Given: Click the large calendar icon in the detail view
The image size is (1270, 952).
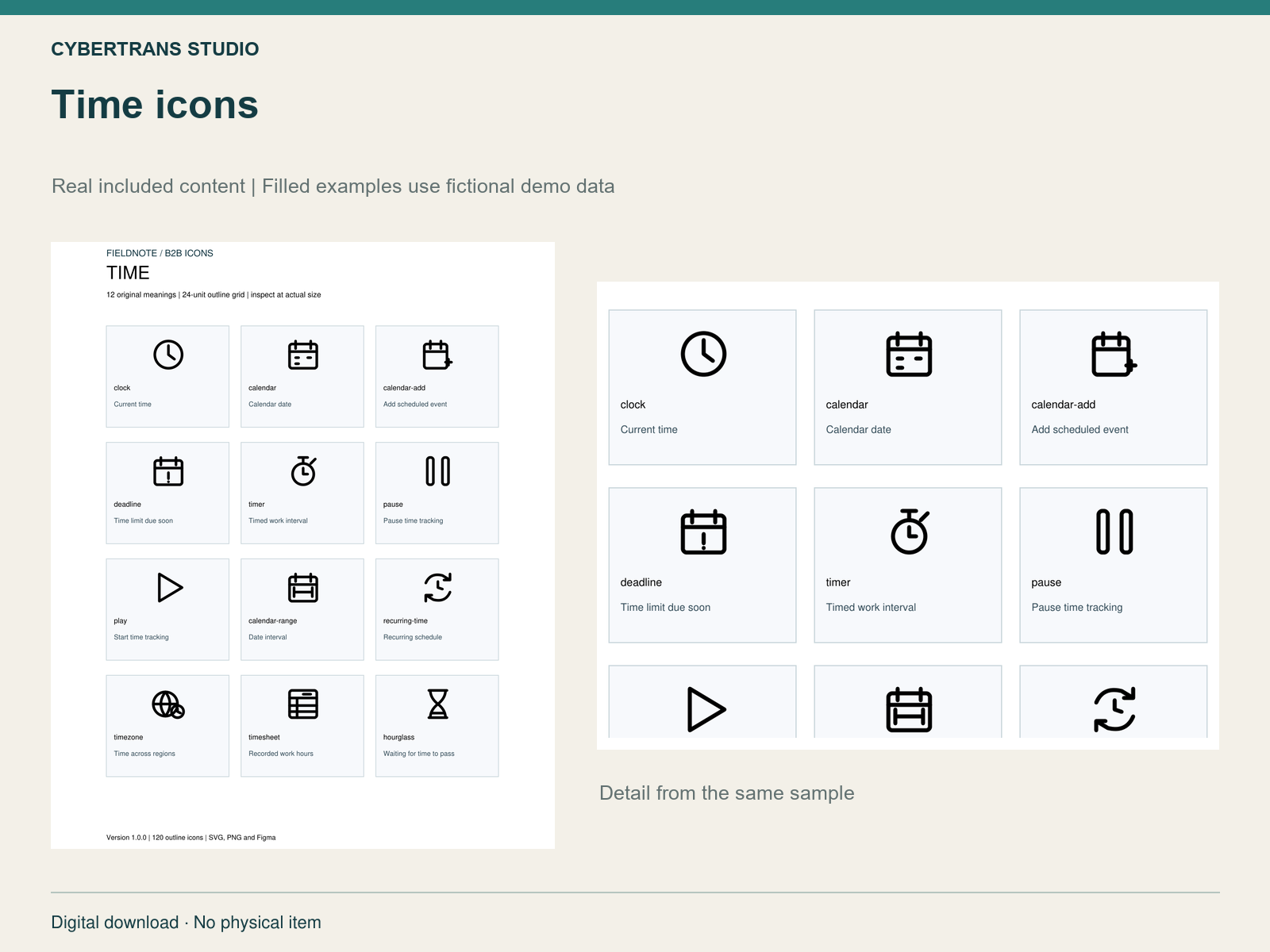Looking at the screenshot, I should point(909,354).
